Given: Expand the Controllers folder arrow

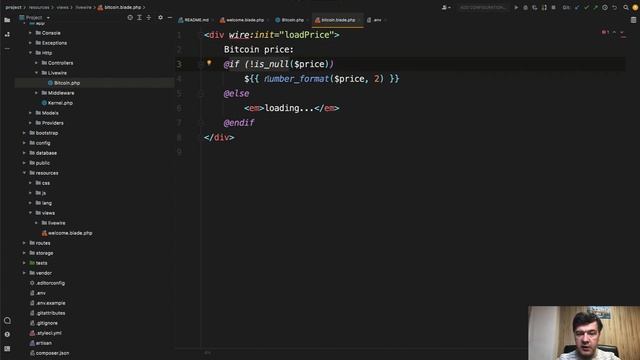Looking at the screenshot, I should tap(36, 63).
